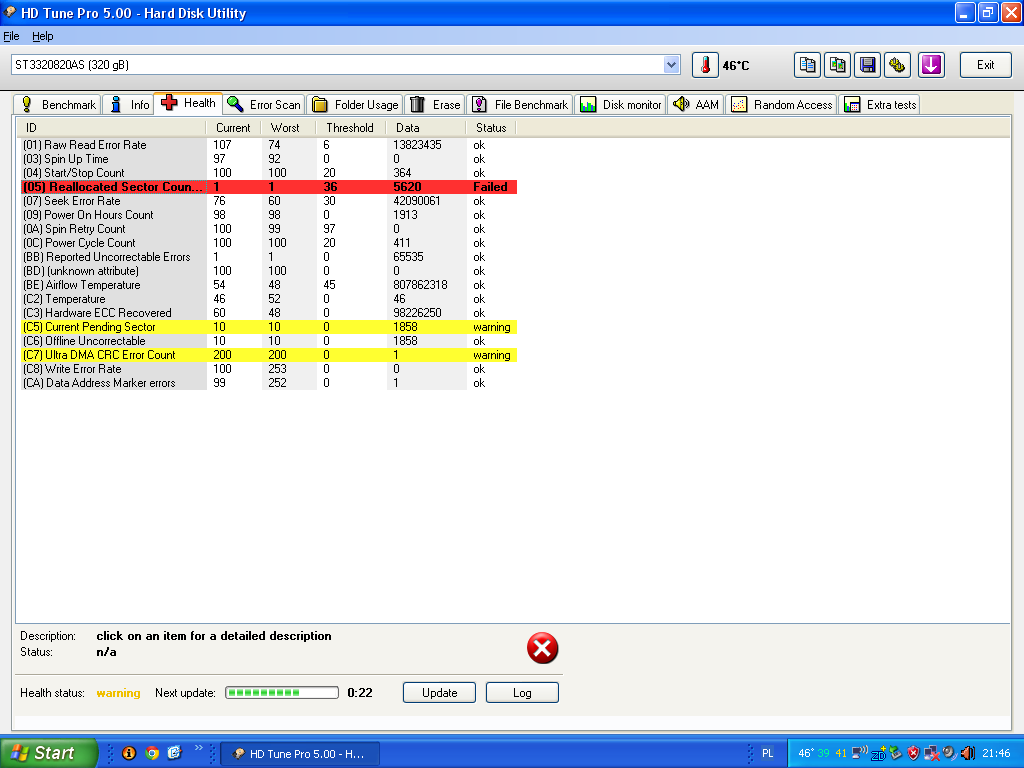Switch to the AAM tab
The width and height of the screenshot is (1024, 768).
pos(696,104)
